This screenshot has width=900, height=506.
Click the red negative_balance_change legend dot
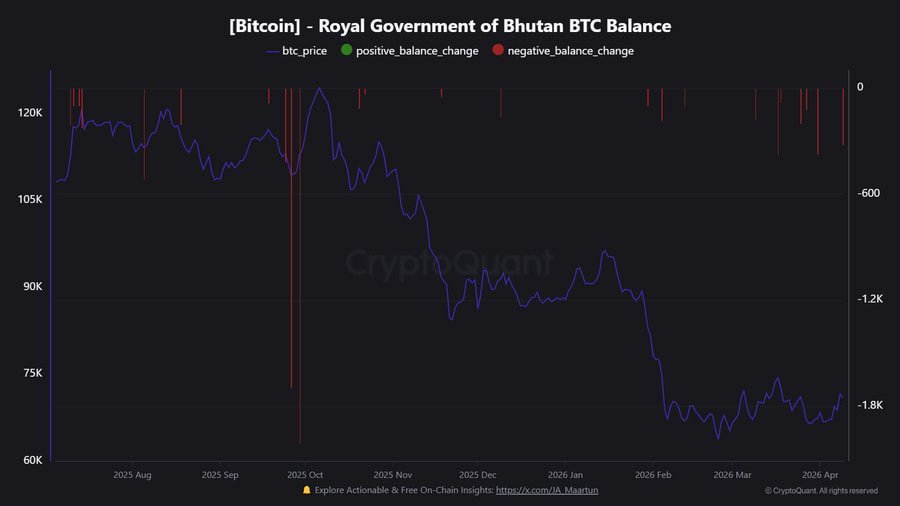point(497,51)
